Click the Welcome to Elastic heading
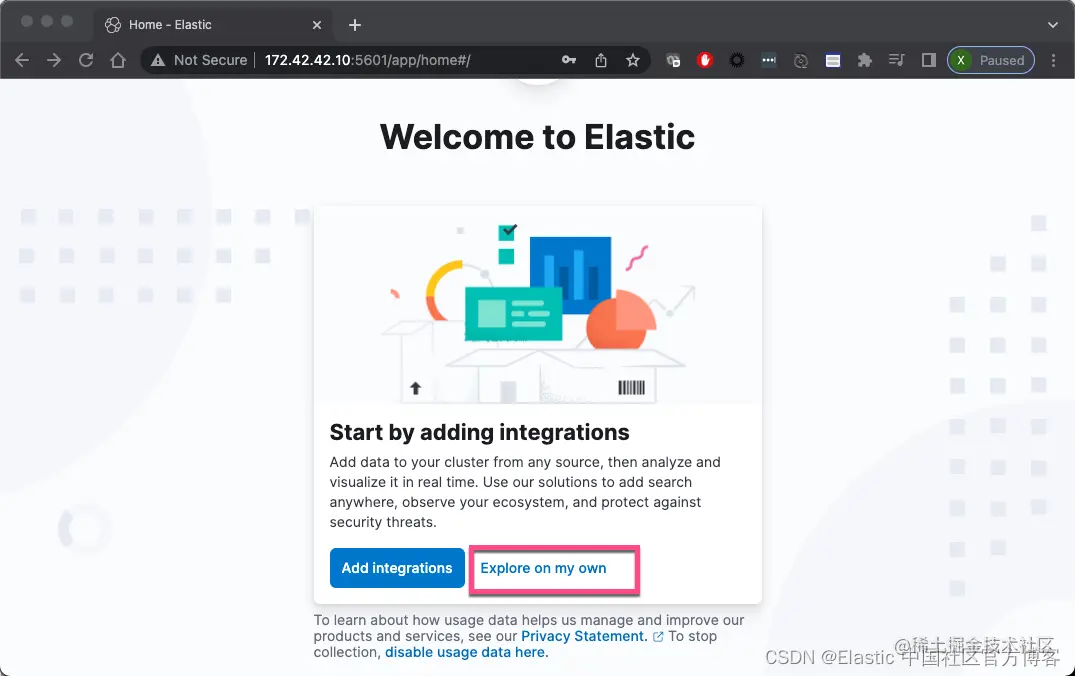This screenshot has width=1075, height=676. pos(538,137)
